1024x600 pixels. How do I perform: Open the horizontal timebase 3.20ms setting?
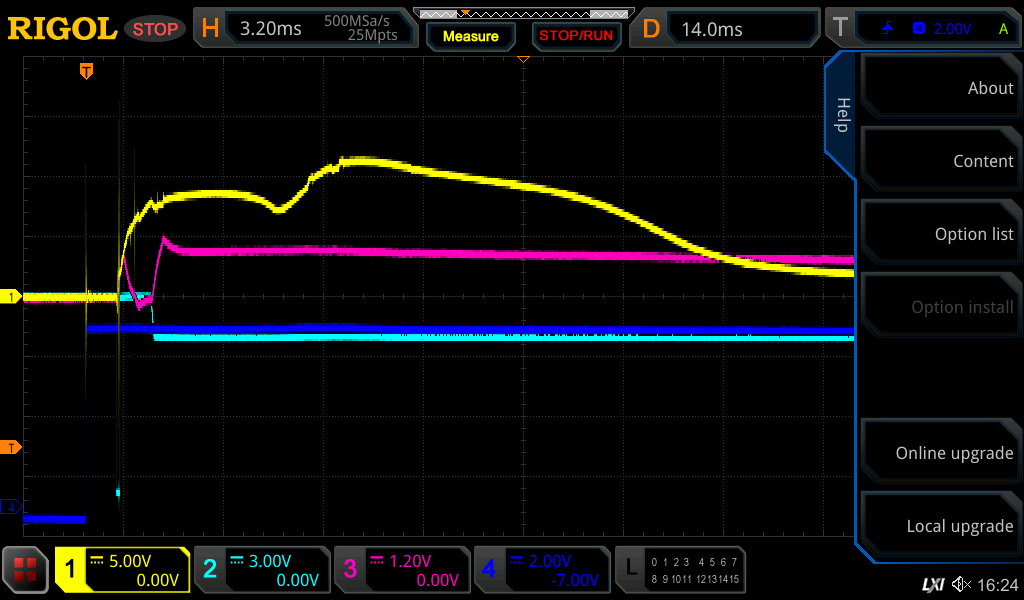(x=305, y=29)
